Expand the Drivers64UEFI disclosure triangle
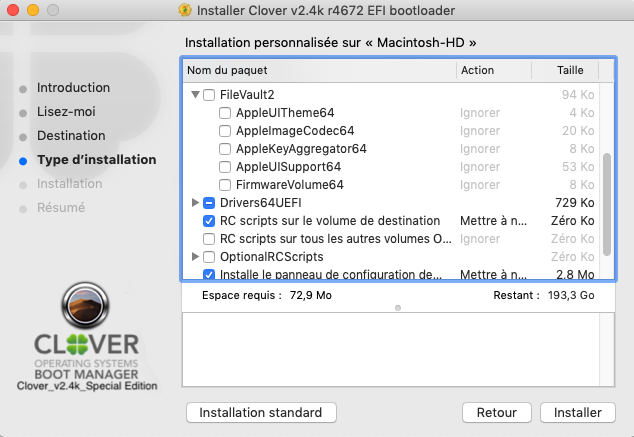Viewport: 634px width, 437px height. click(x=195, y=203)
